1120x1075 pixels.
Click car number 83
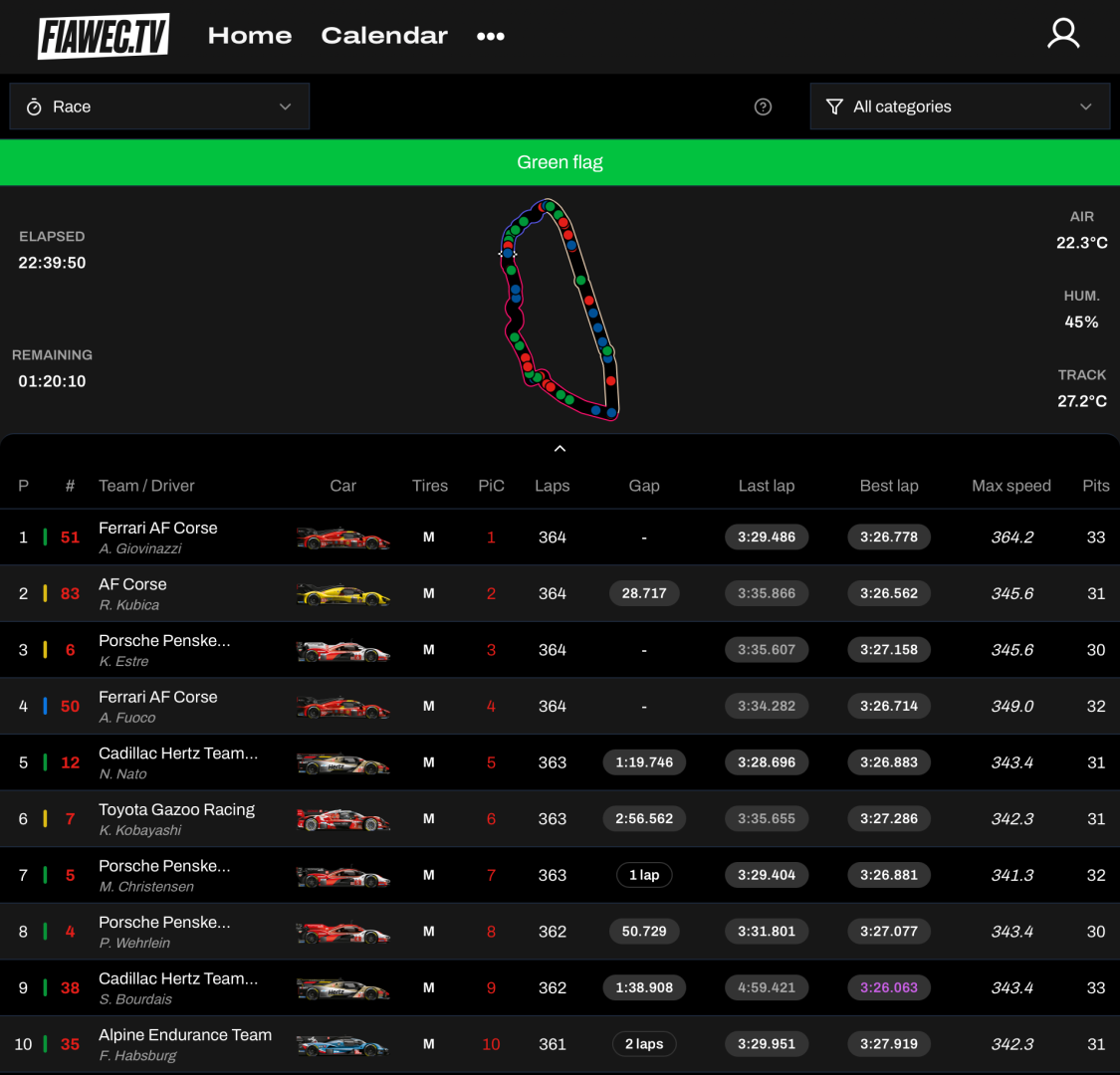pyautogui.click(x=70, y=593)
